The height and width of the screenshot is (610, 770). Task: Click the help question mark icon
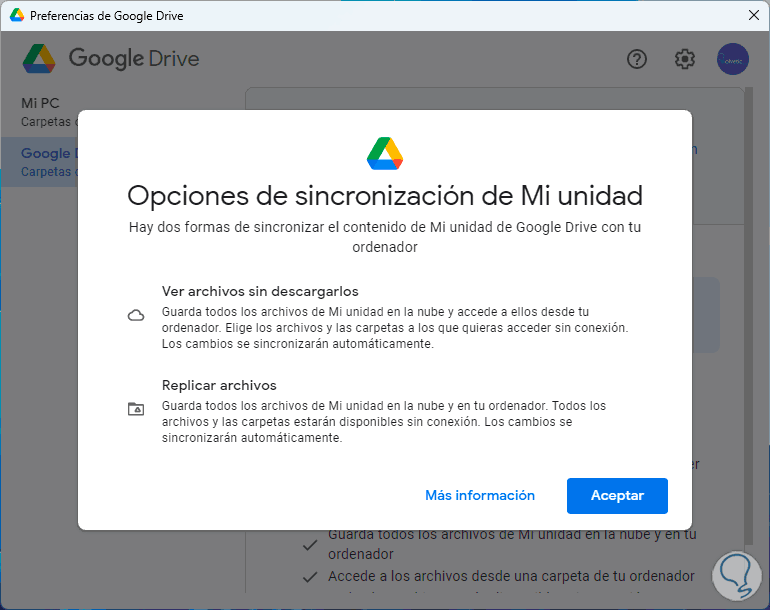[x=637, y=59]
